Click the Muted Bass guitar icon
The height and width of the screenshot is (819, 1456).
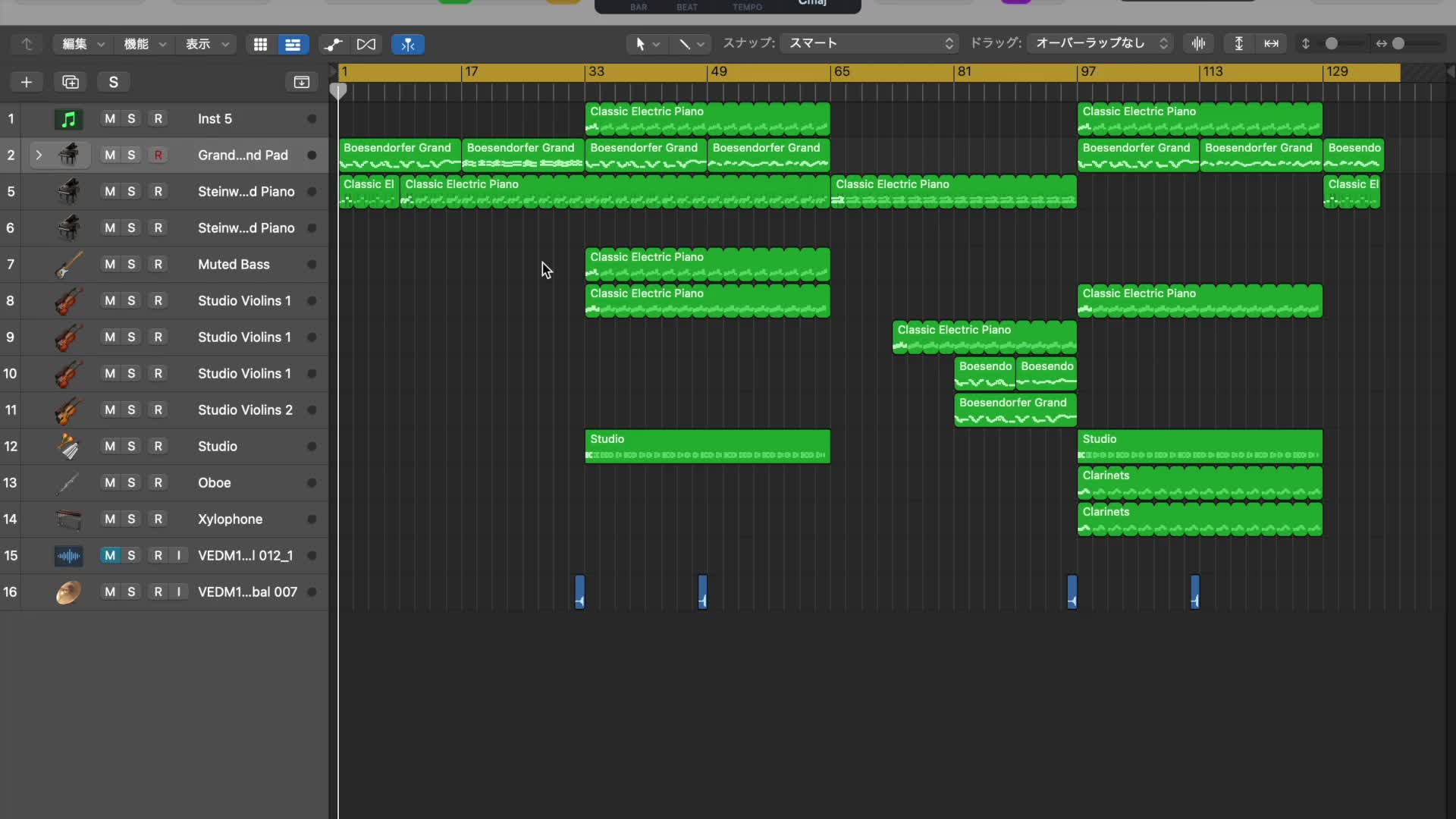(68, 265)
